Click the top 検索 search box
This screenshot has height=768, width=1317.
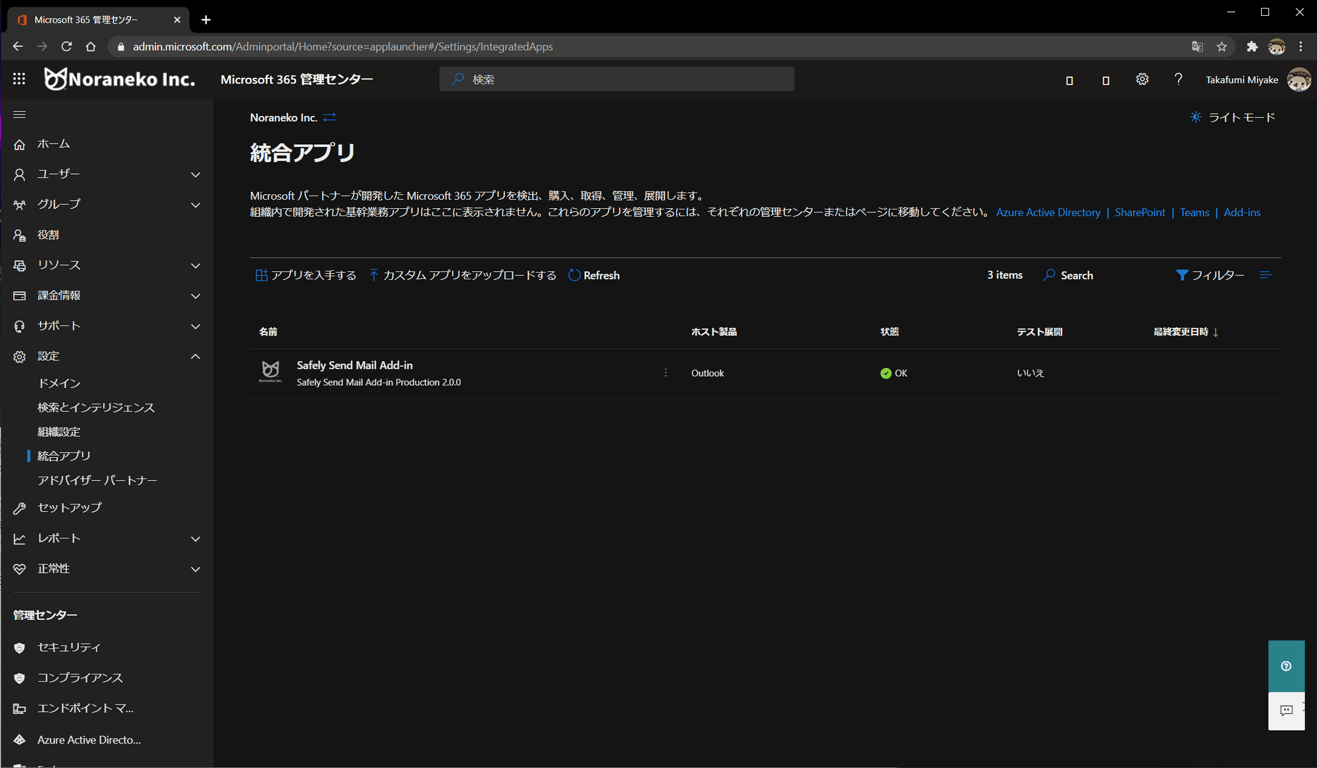point(617,79)
